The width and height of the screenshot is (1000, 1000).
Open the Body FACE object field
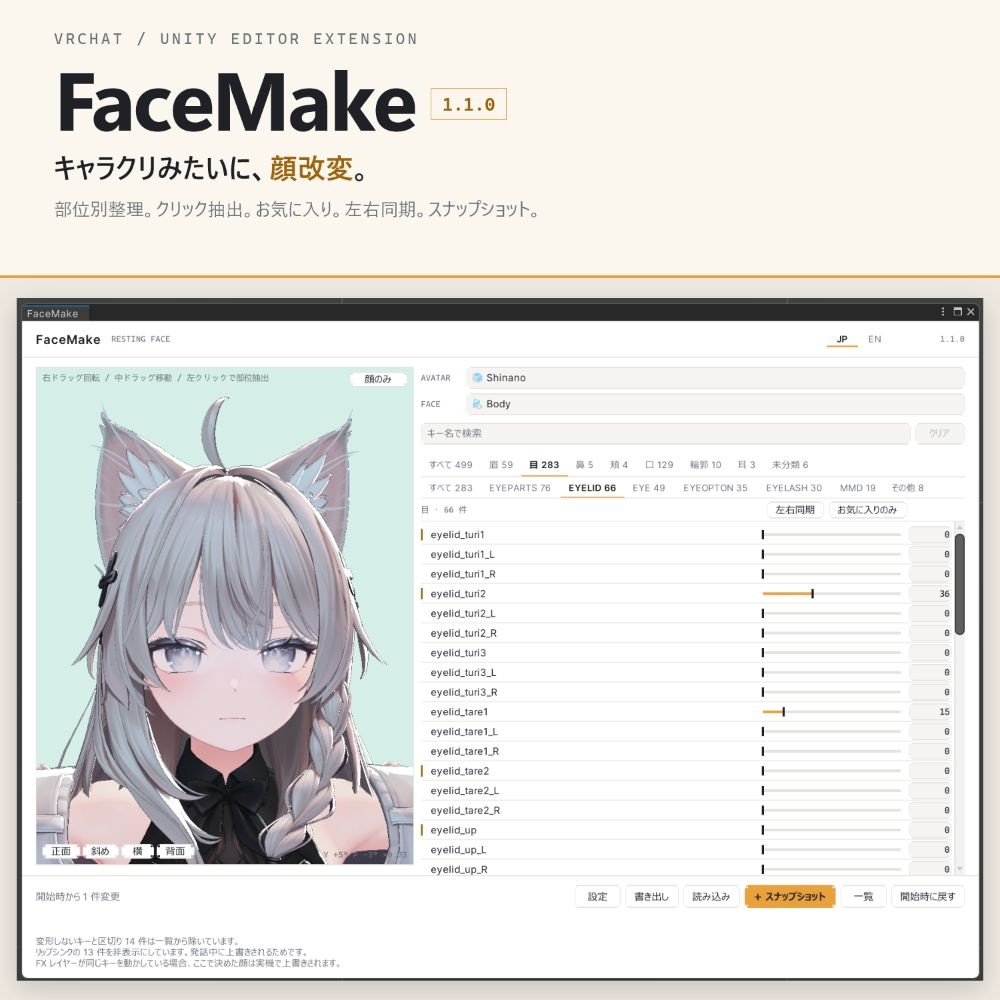(715, 404)
